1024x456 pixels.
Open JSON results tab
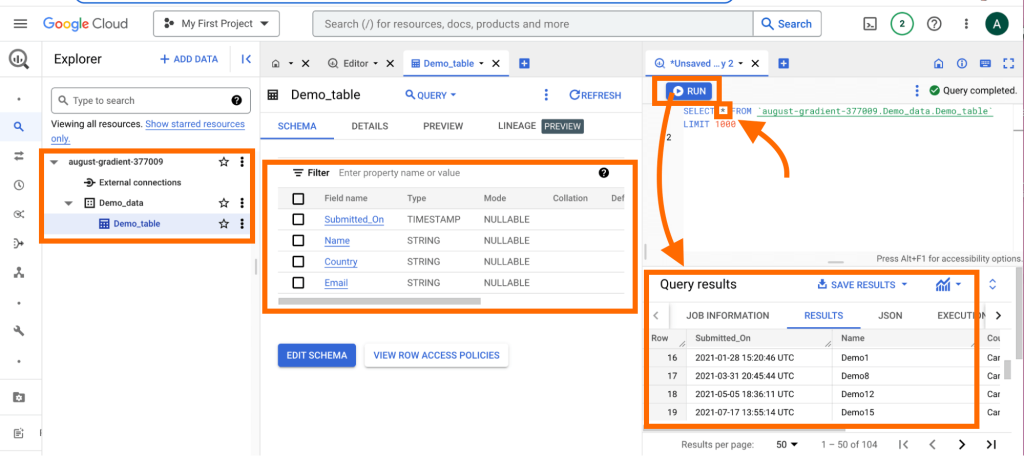pyautogui.click(x=890, y=316)
